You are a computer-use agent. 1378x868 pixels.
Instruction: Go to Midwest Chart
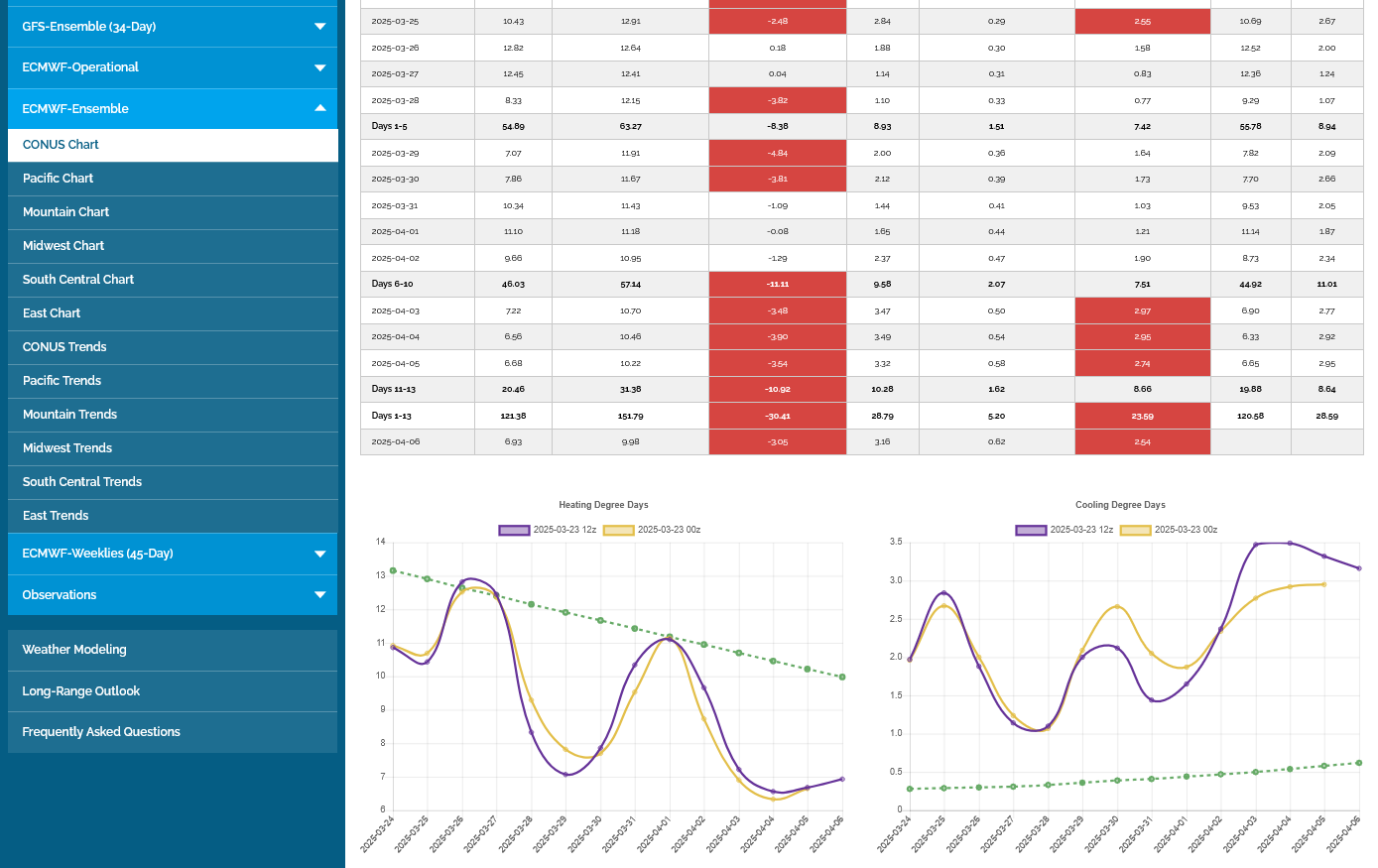click(63, 246)
